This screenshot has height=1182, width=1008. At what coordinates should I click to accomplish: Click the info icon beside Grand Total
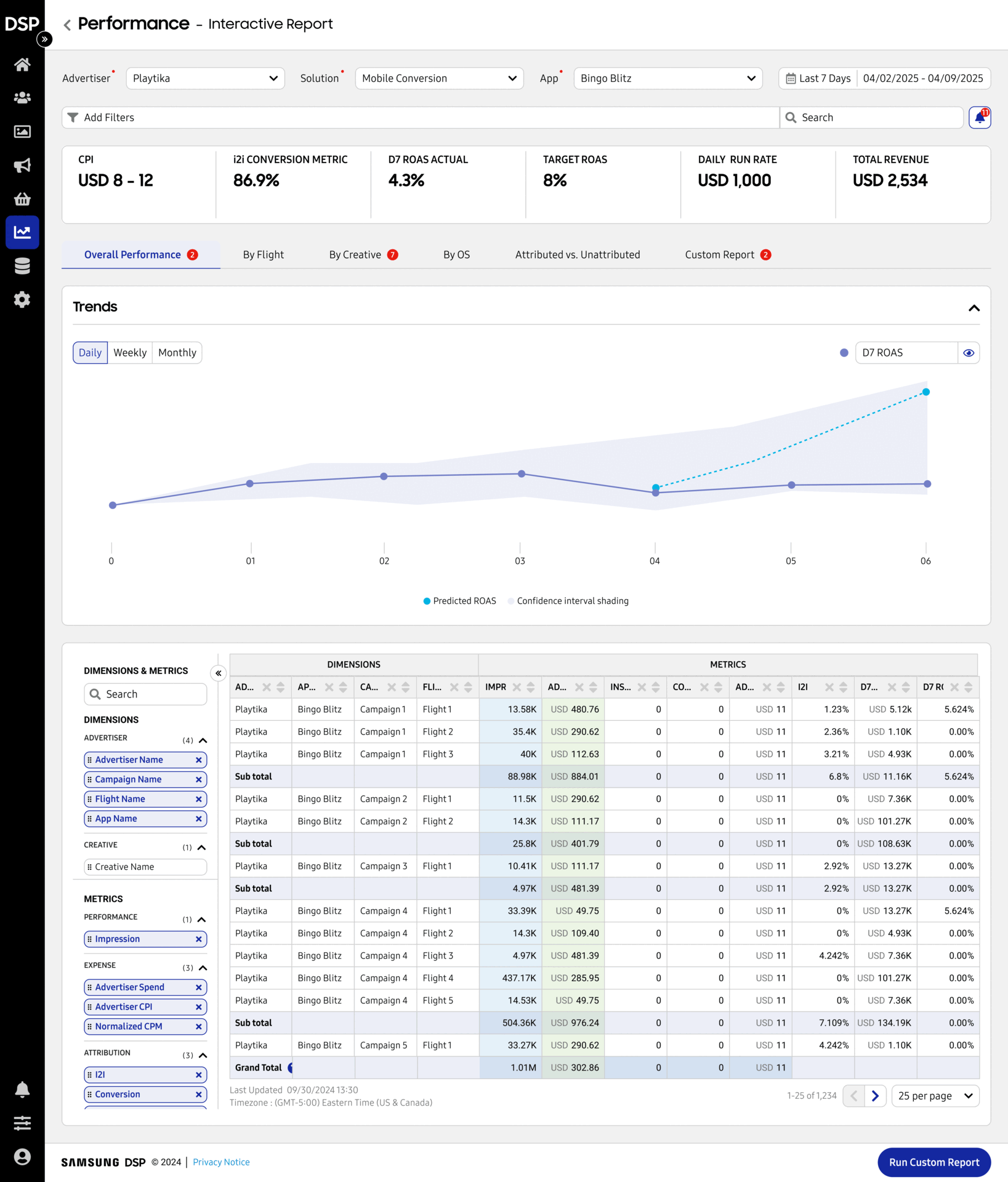[x=290, y=1068]
